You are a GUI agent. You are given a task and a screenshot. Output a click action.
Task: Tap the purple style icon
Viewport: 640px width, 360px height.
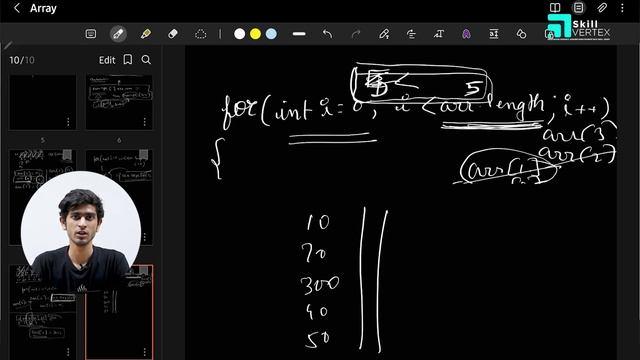pyautogui.click(x=466, y=34)
